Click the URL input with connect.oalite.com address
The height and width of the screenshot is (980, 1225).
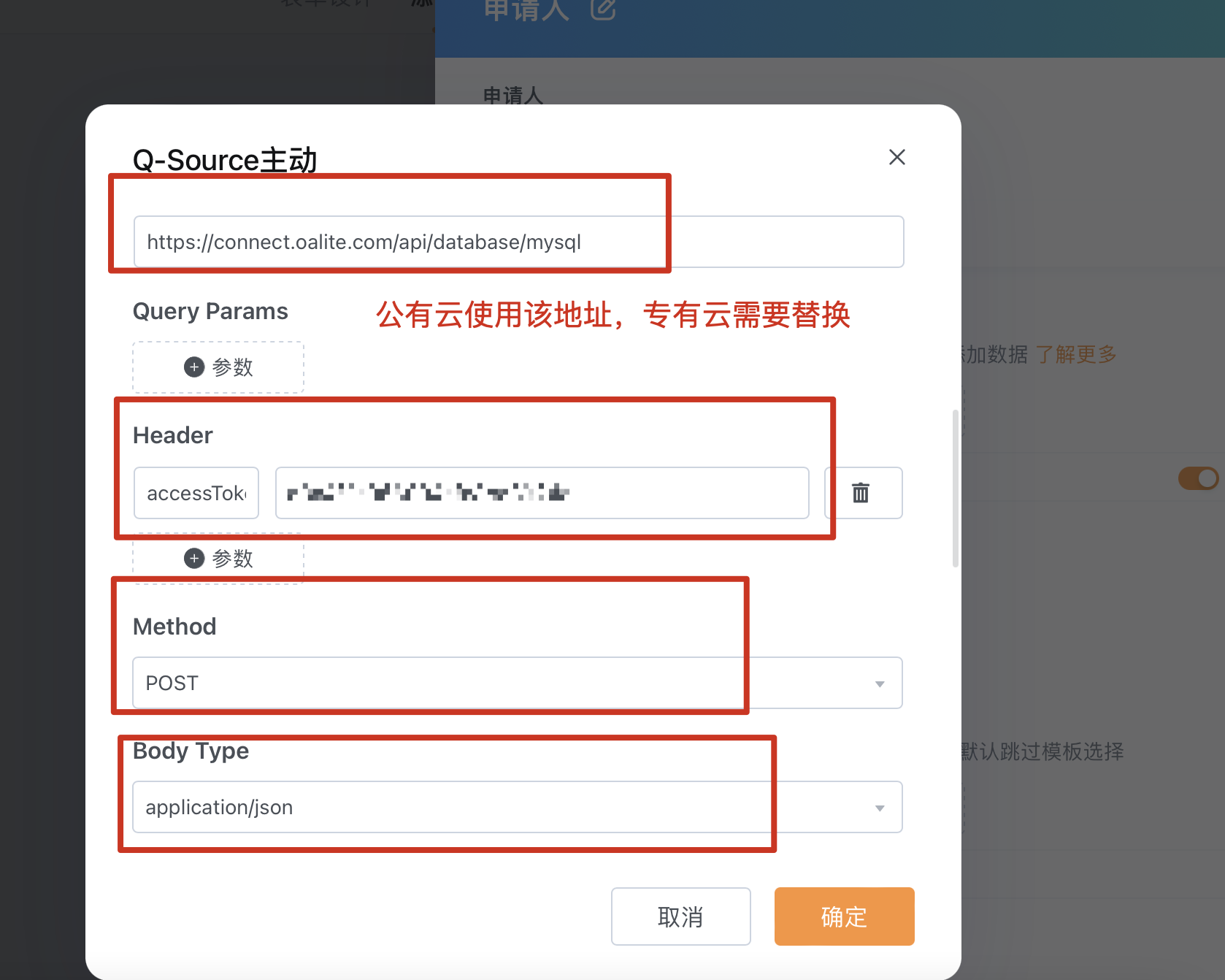click(x=518, y=242)
